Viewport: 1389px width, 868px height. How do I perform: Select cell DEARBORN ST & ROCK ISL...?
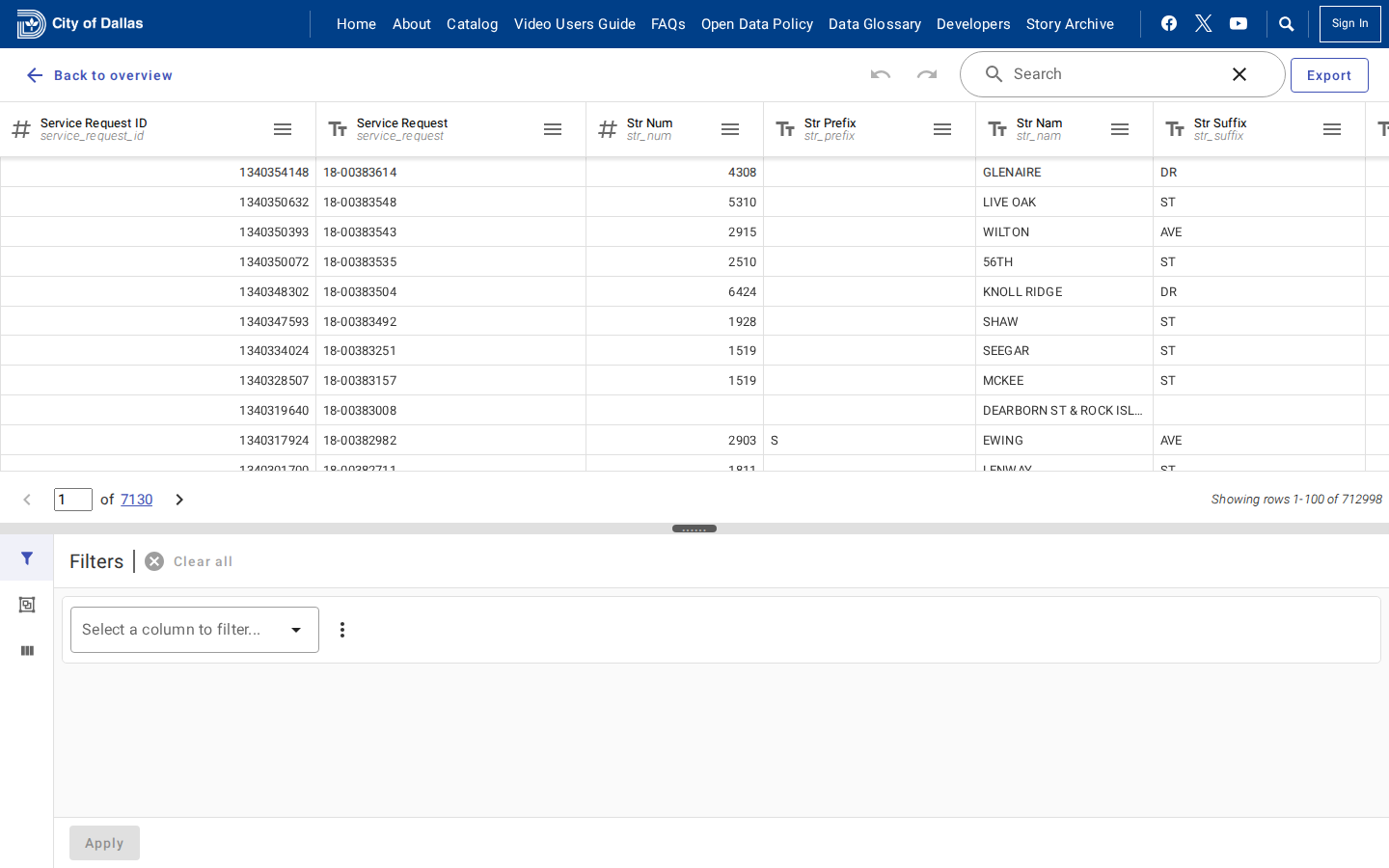point(1064,411)
